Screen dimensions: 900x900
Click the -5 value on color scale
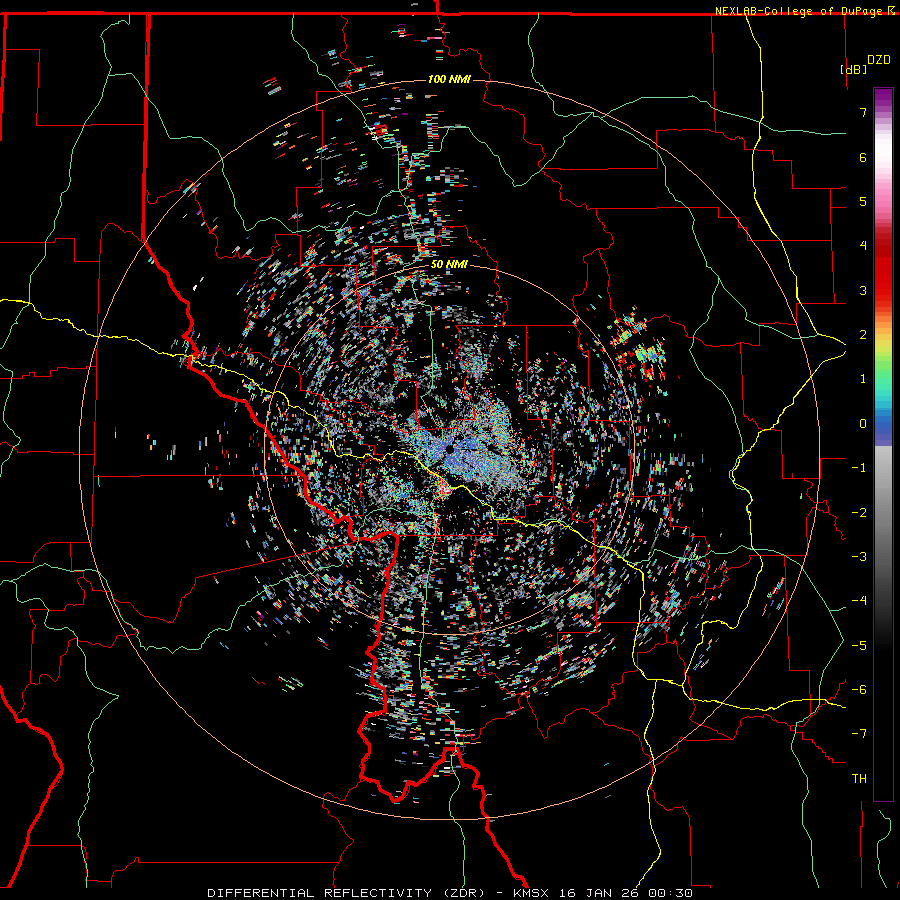coord(859,646)
